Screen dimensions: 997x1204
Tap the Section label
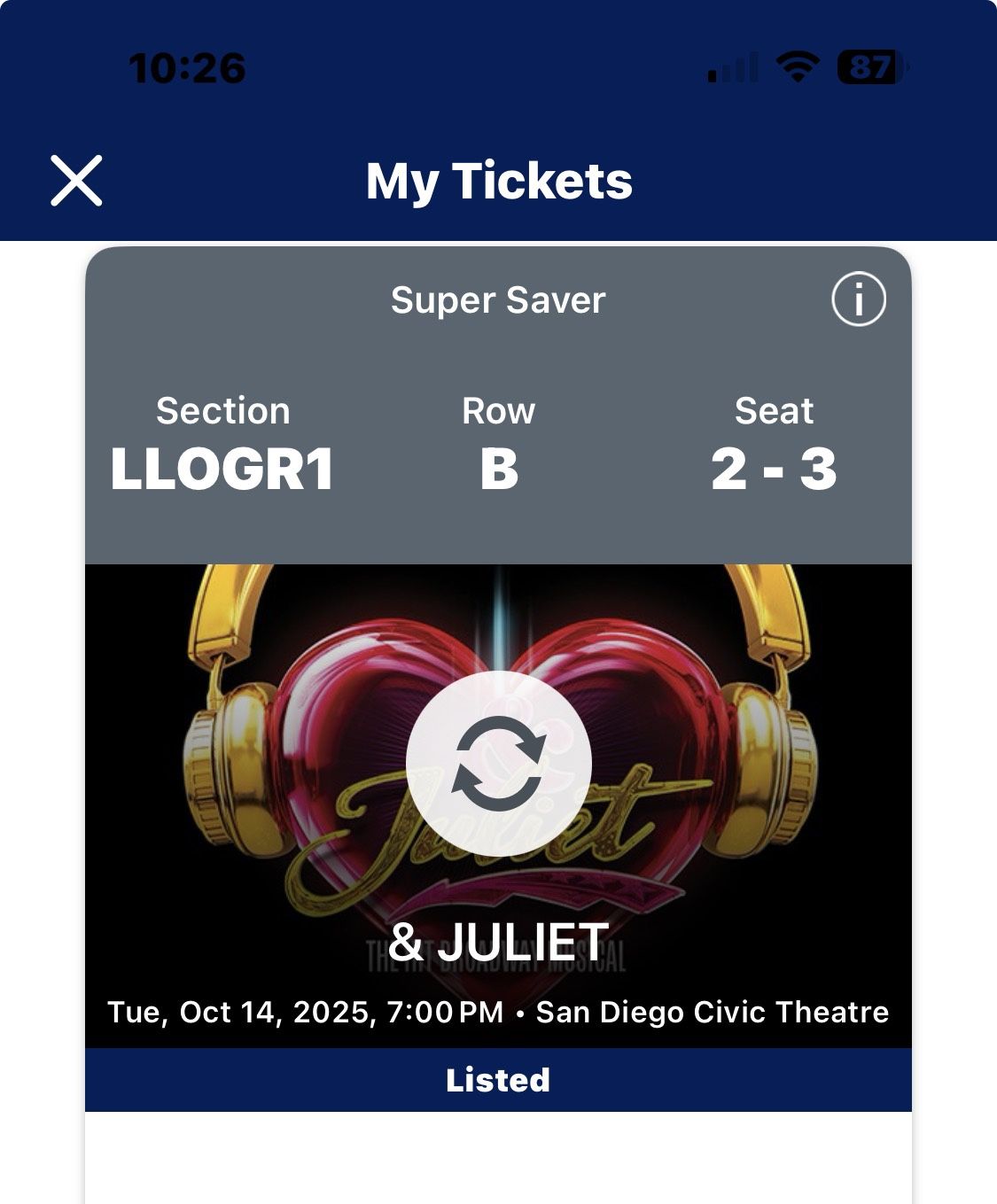point(222,411)
